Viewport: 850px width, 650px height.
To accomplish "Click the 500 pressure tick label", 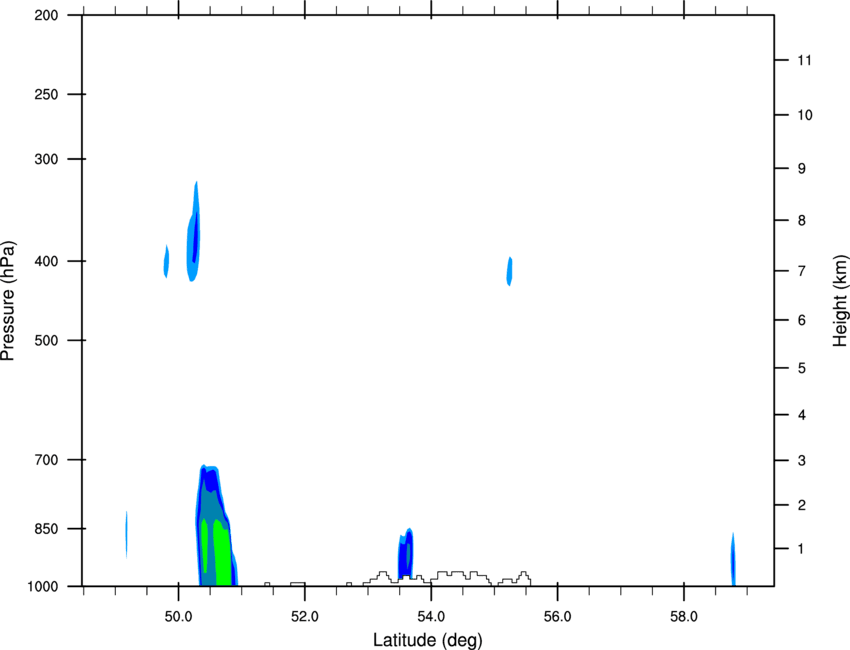I will (x=47, y=340).
